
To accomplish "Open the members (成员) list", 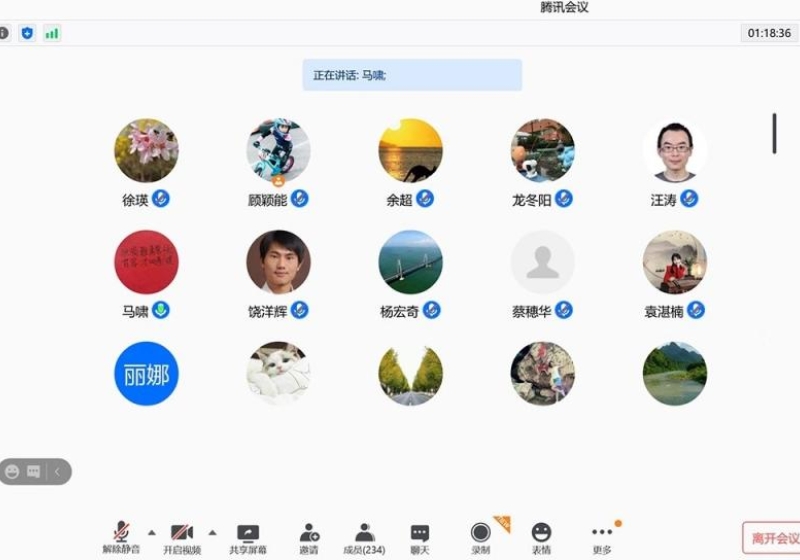I will point(364,535).
